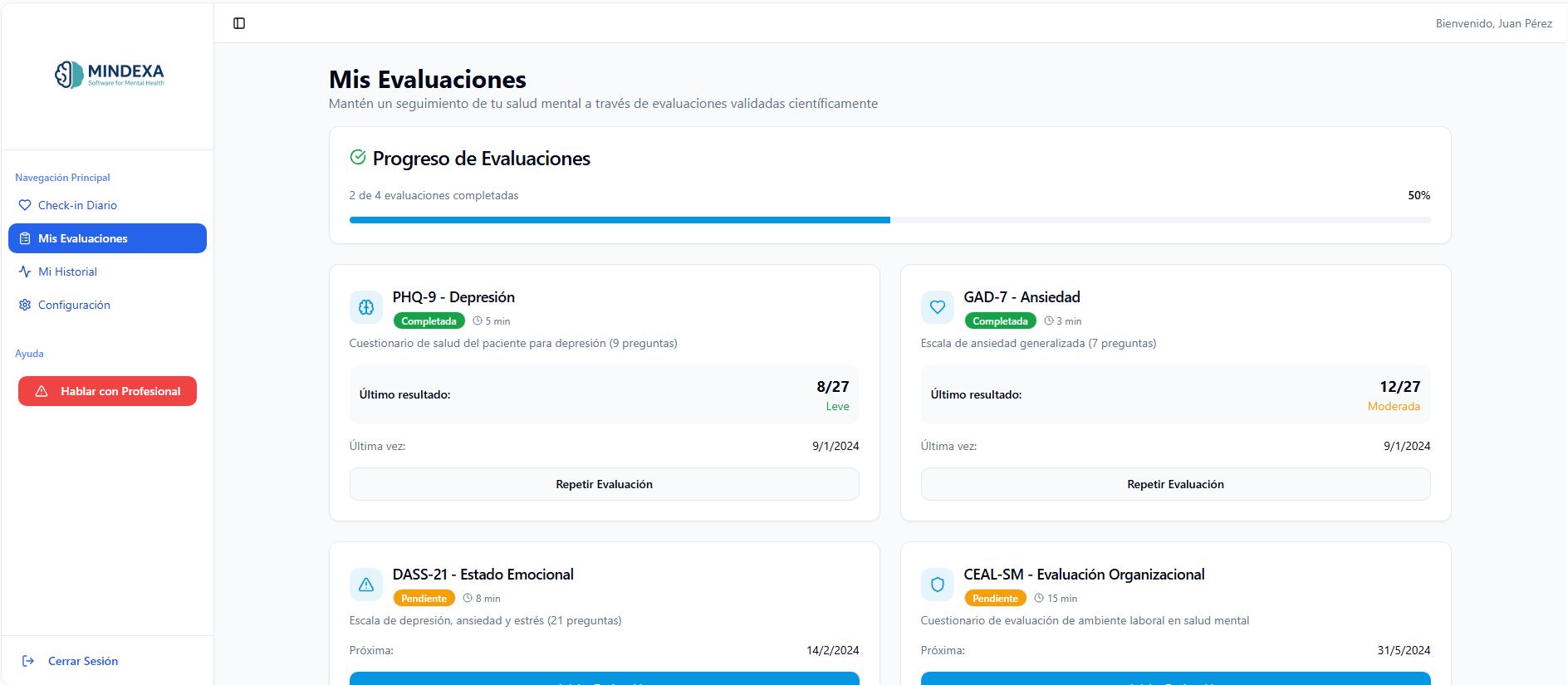Click the clock icon next to 3 min
1568x685 pixels.
click(x=1049, y=320)
